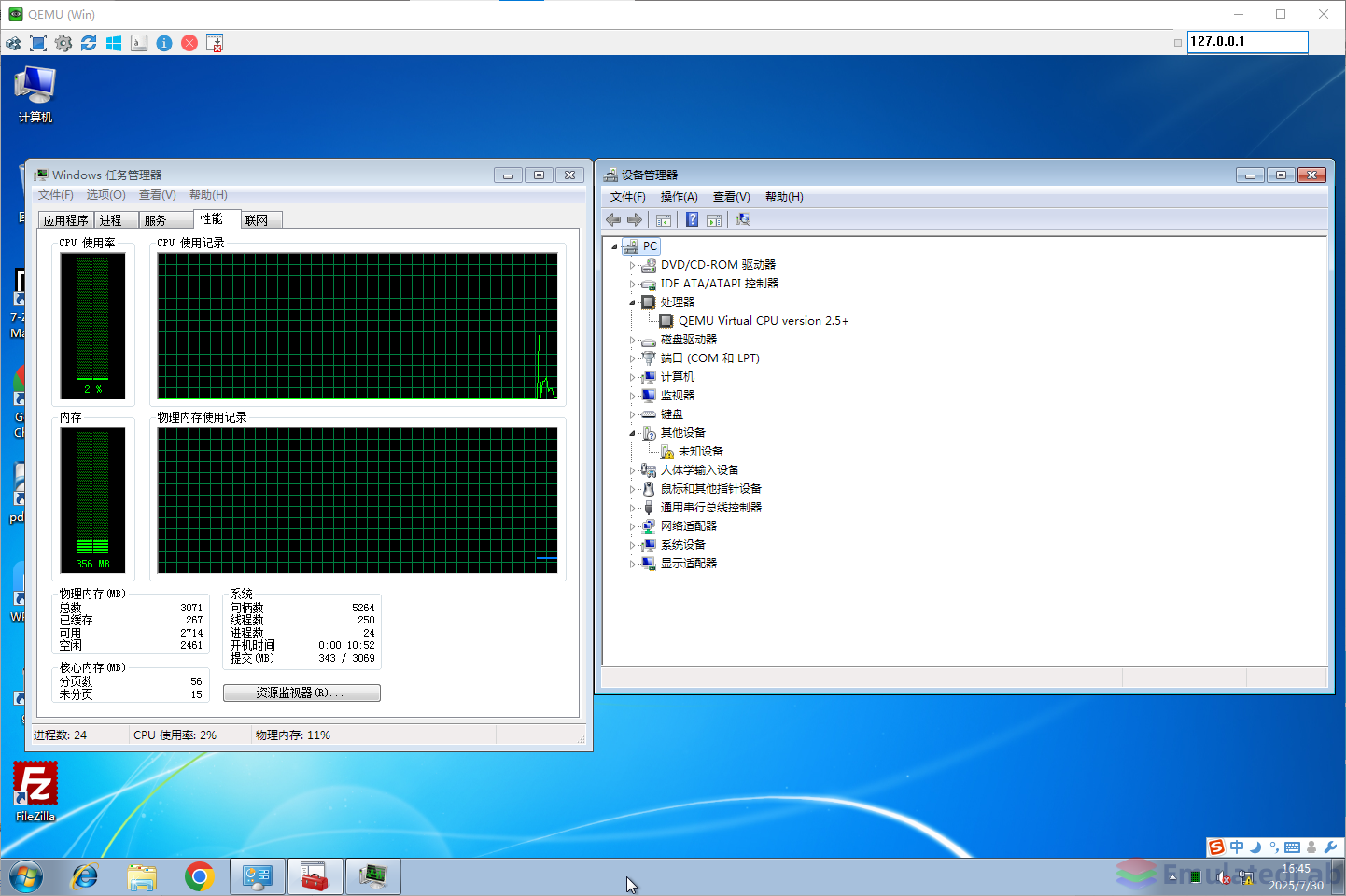Scan for hardware changes icon

point(743,219)
